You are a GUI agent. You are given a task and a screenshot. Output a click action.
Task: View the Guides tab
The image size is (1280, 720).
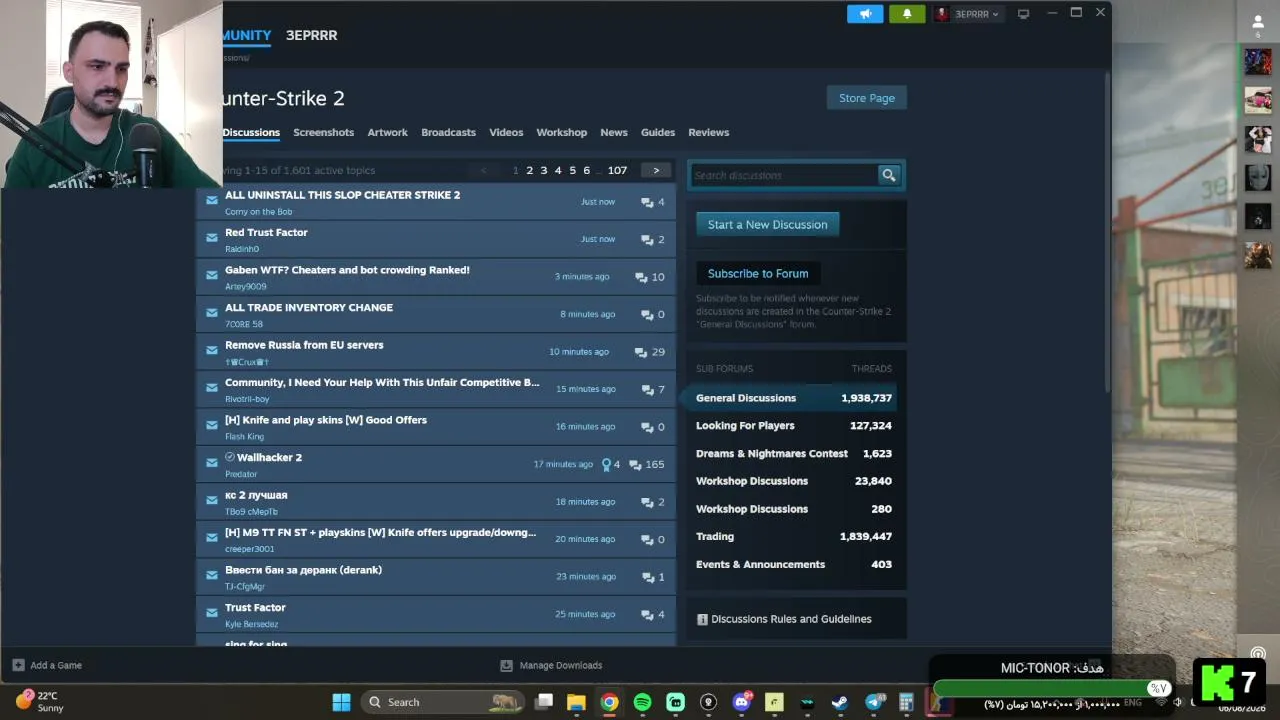coord(658,132)
